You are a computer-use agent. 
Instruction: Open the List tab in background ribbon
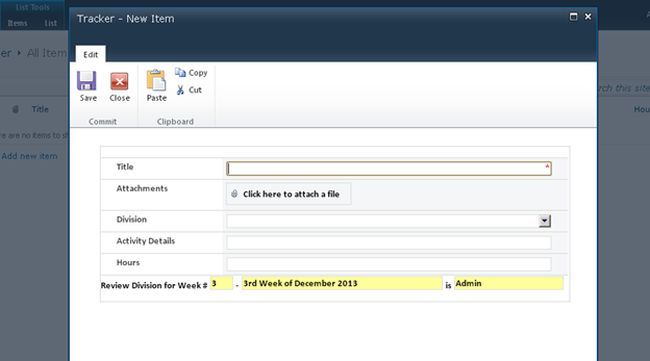51,23
